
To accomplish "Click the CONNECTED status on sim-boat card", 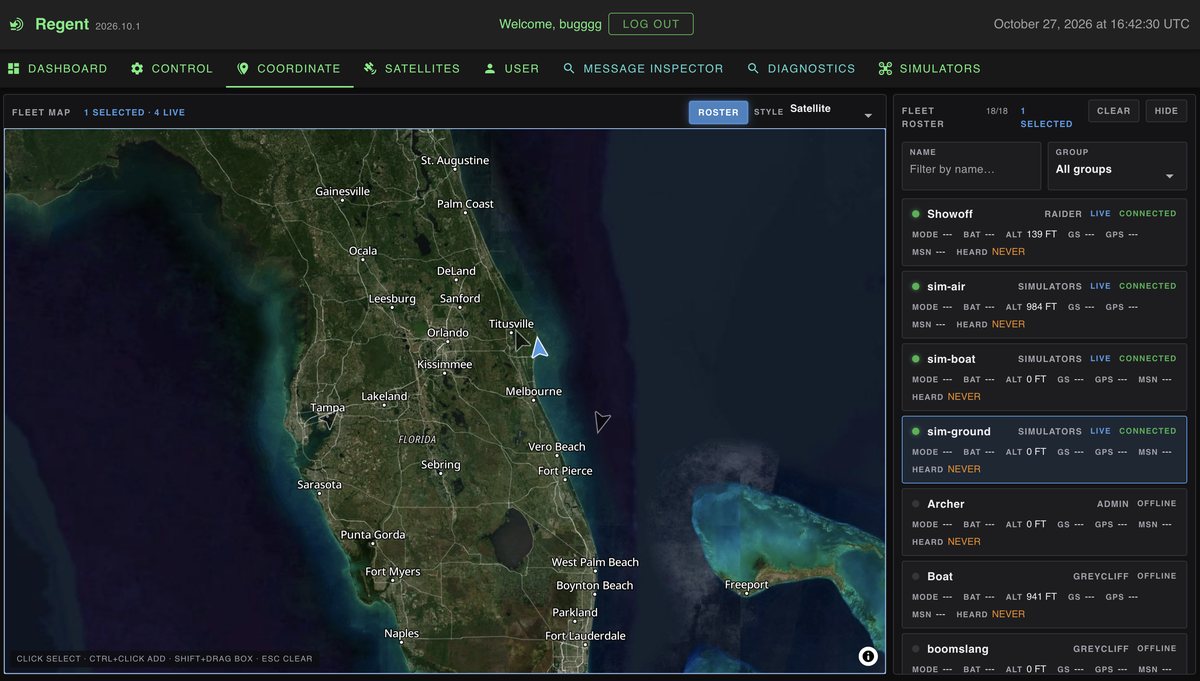I will (1148, 359).
